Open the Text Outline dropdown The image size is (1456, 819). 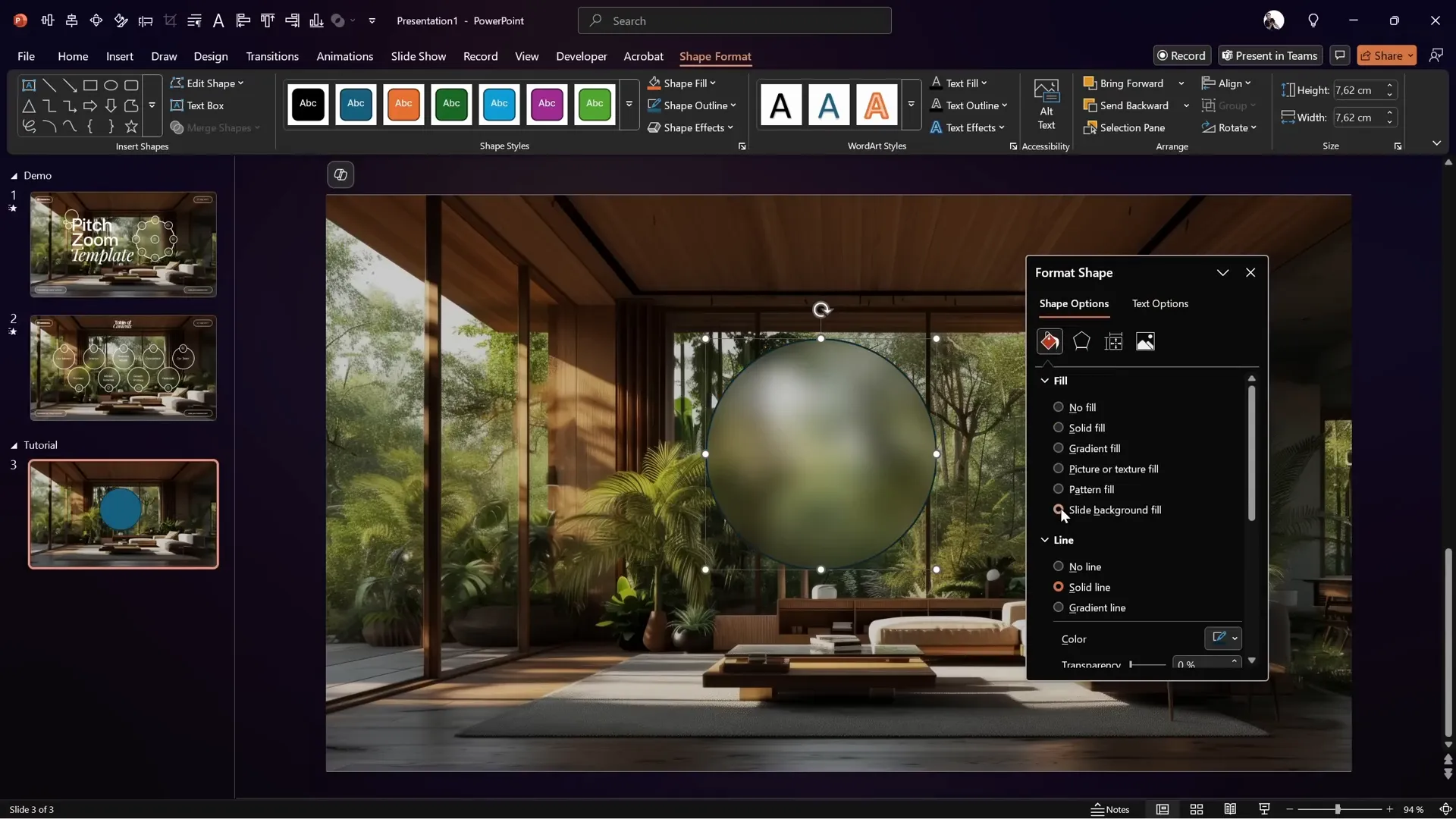pos(970,105)
